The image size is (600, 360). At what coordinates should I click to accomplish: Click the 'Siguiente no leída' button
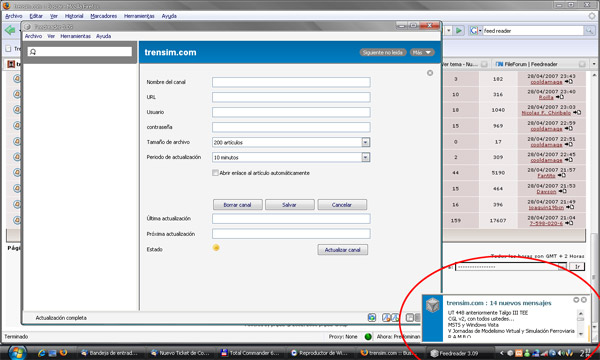(x=382, y=52)
